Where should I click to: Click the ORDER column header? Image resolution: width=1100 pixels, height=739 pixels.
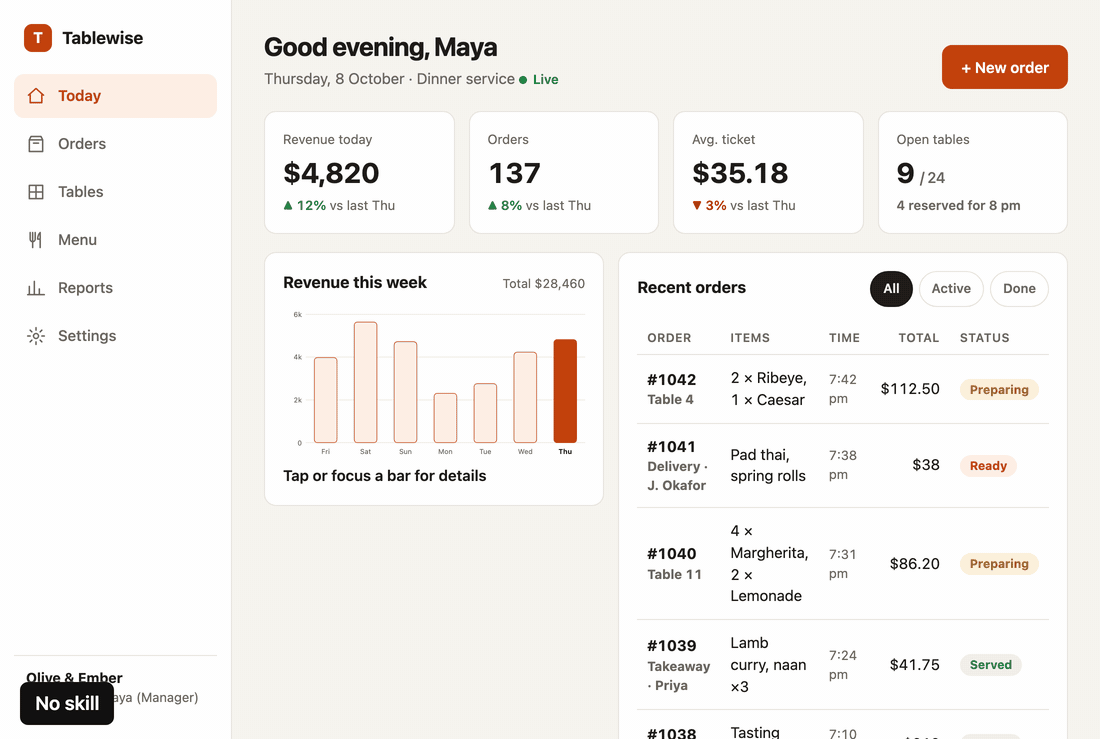[669, 338]
